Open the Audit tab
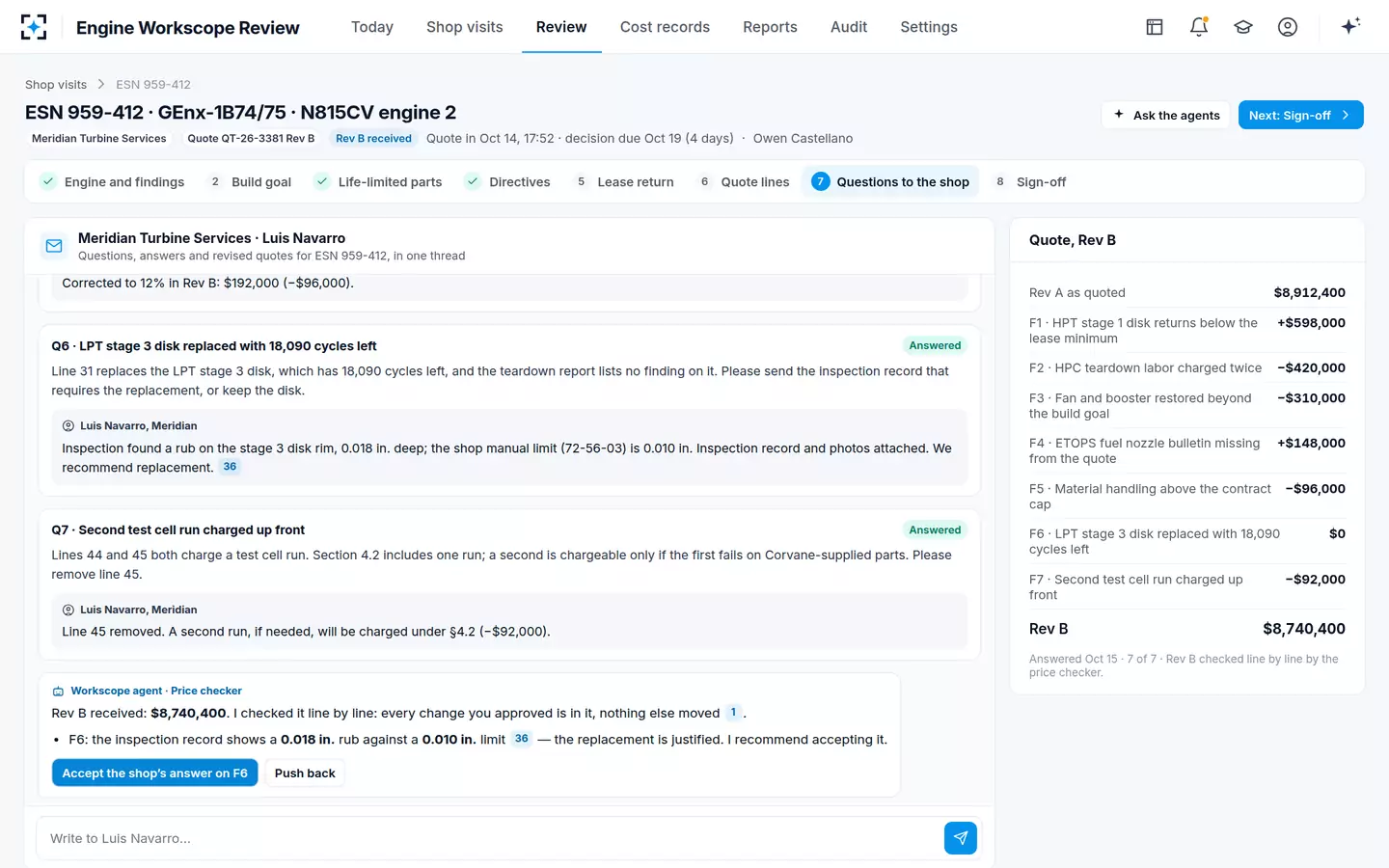1389x868 pixels. click(x=849, y=27)
